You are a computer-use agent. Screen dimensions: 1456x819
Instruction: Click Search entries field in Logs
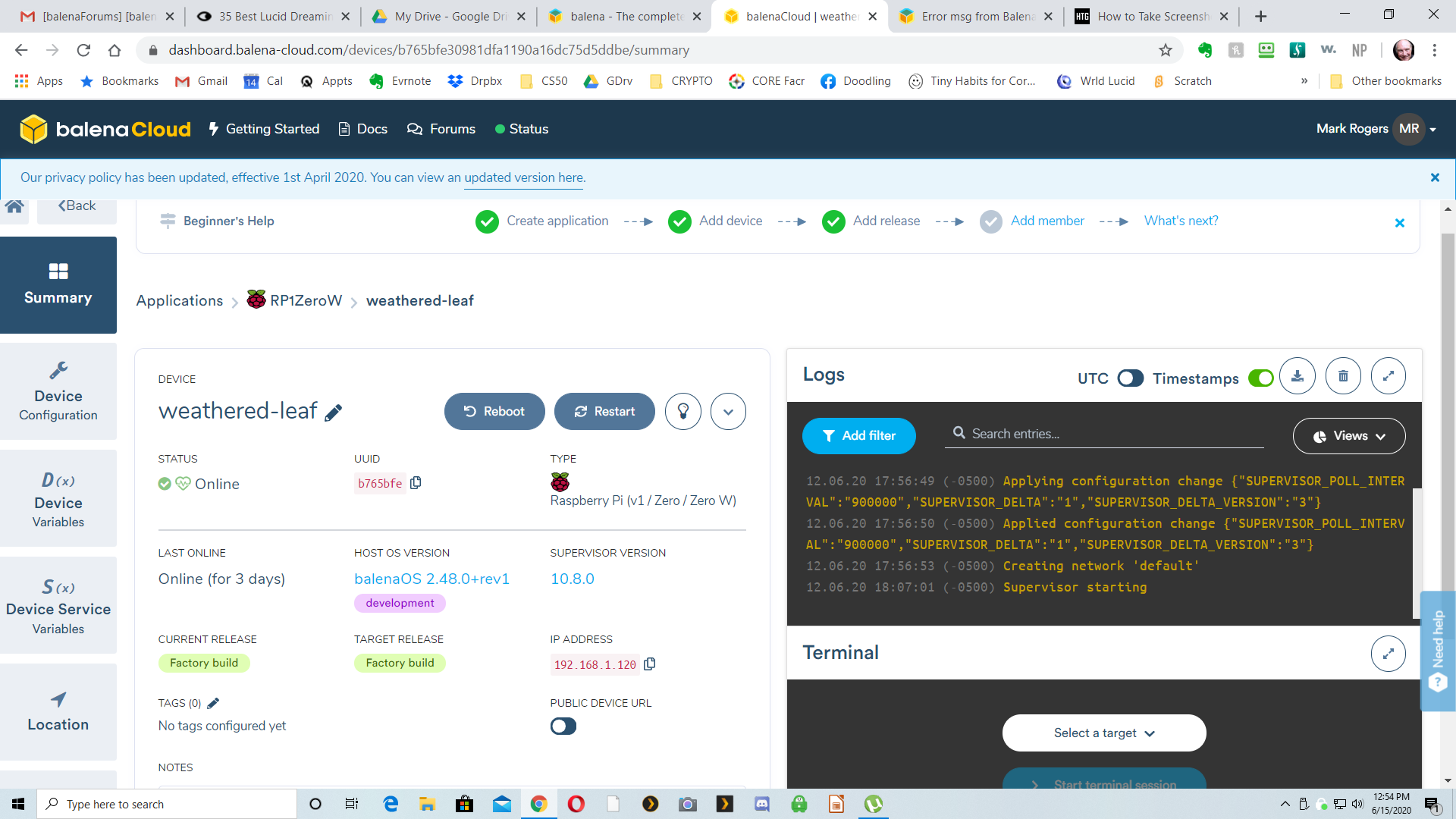(x=1104, y=435)
